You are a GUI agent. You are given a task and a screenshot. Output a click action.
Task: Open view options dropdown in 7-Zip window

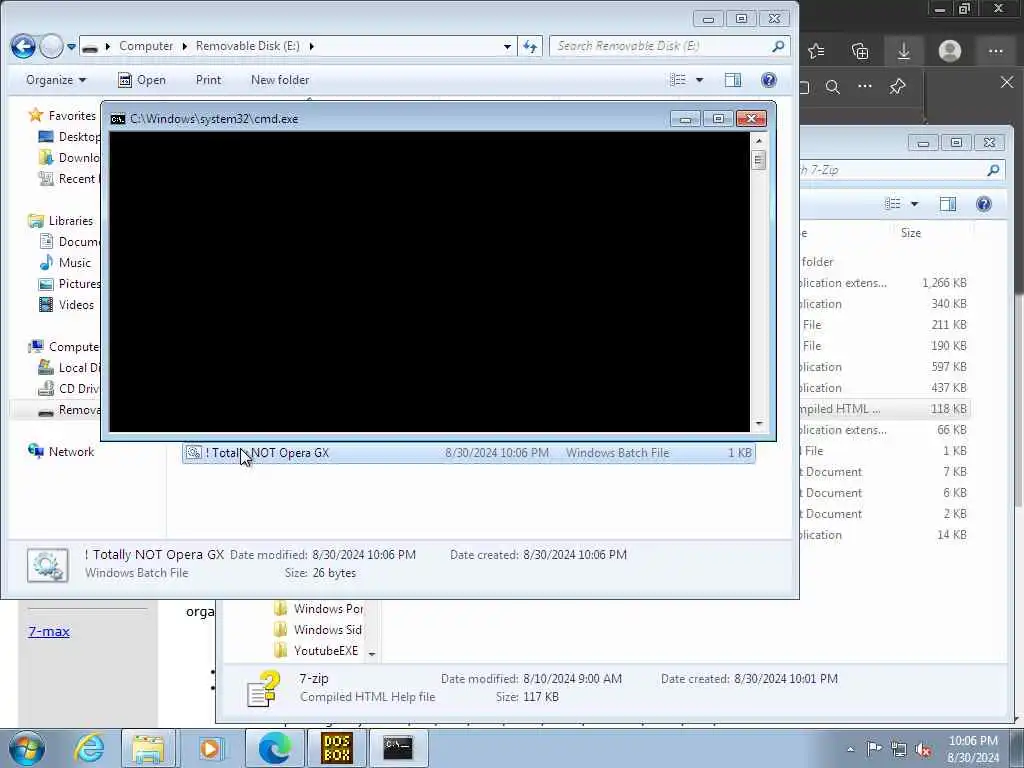tap(914, 204)
